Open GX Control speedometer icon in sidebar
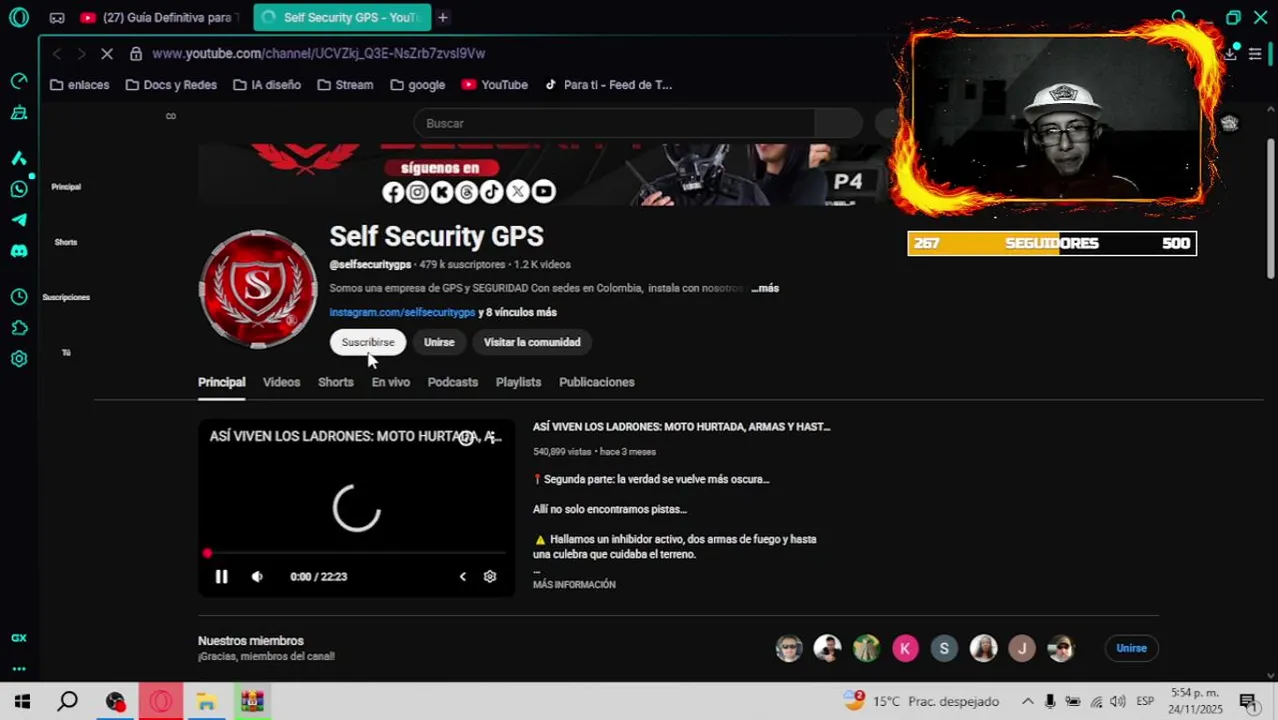The image size is (1278, 720). coord(19,81)
